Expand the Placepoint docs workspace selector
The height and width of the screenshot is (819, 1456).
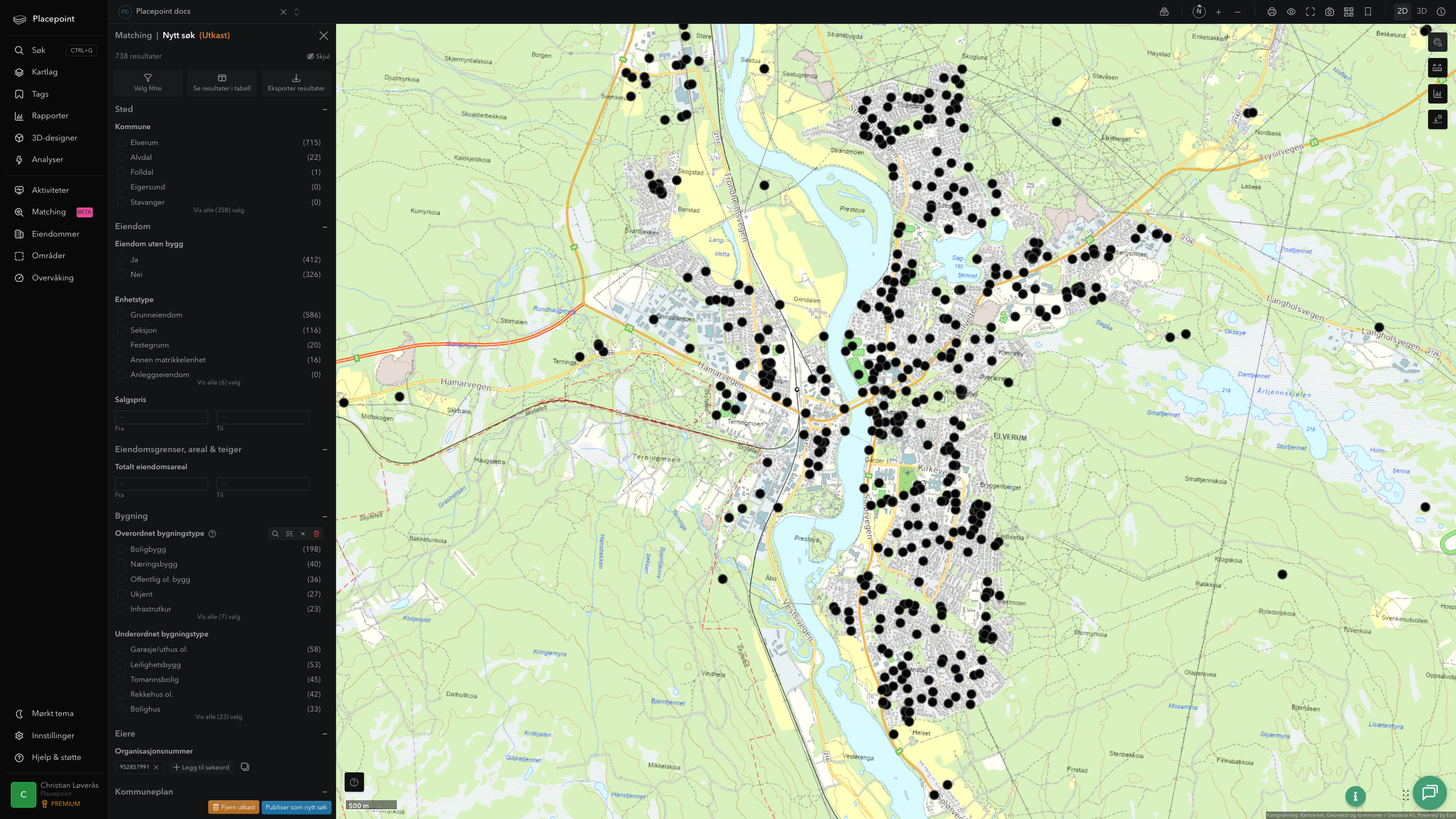point(297,12)
